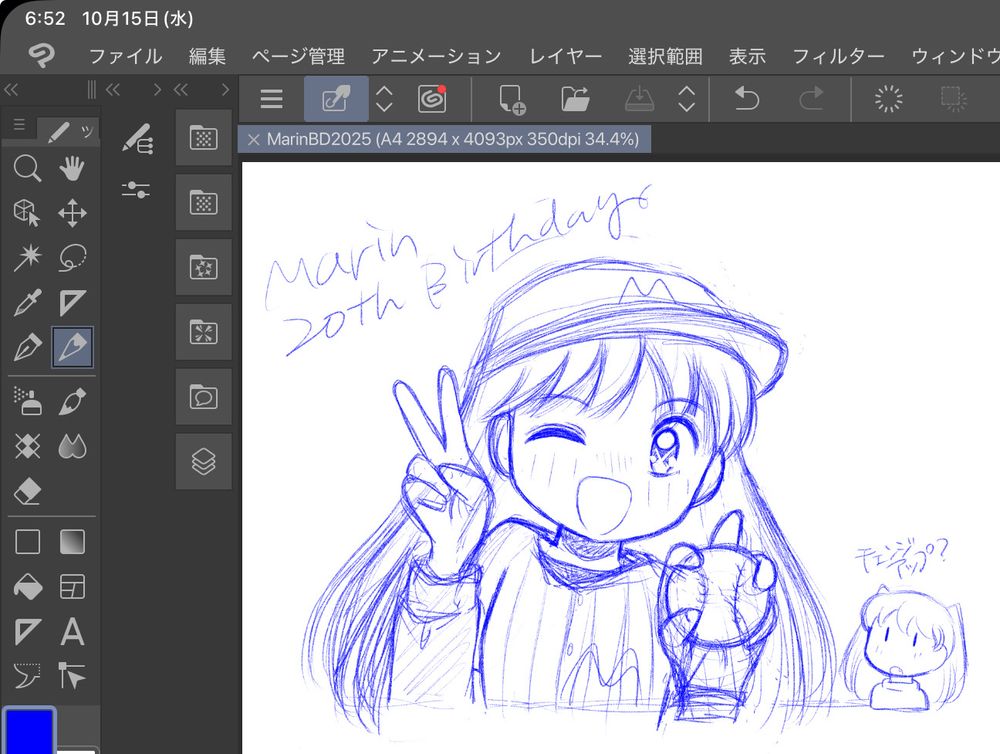
Task: Select the Gradient tool
Action: point(72,542)
